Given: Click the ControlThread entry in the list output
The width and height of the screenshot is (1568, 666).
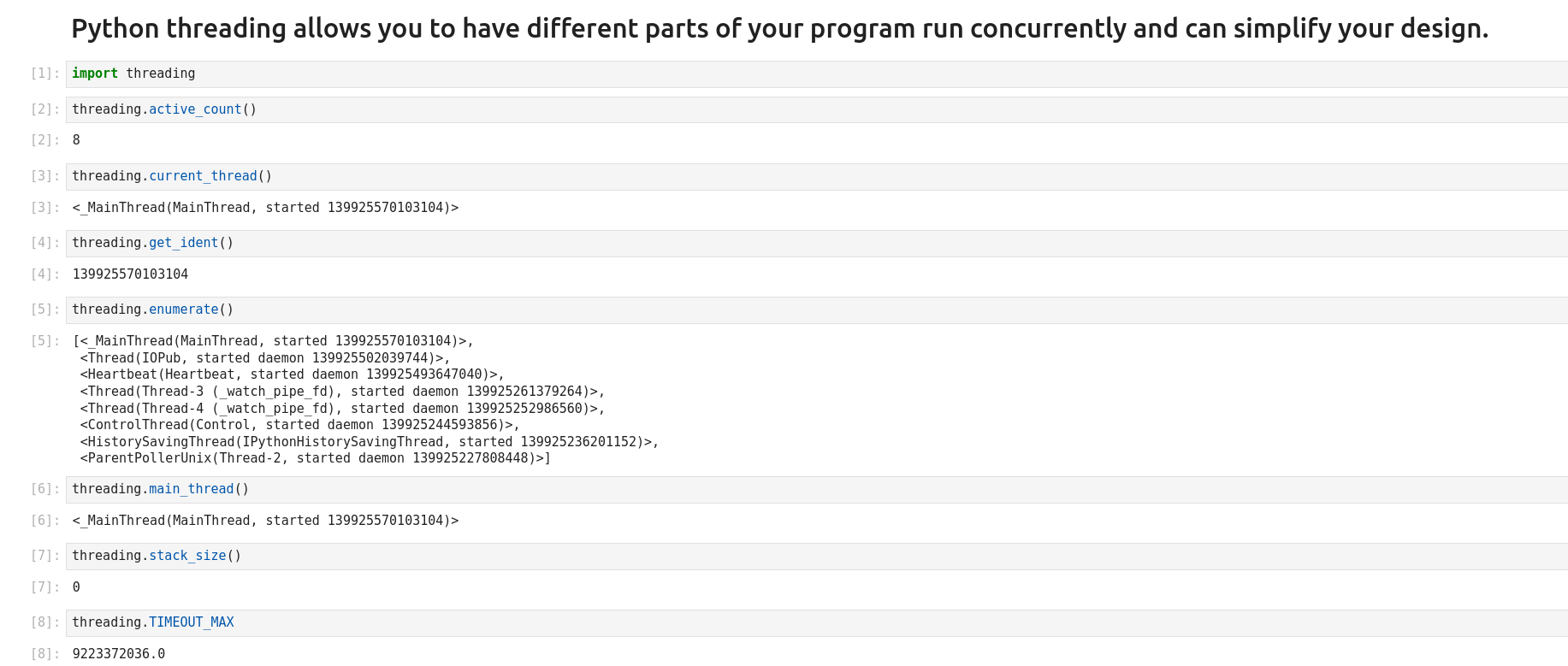Looking at the screenshot, I should pos(299,425).
